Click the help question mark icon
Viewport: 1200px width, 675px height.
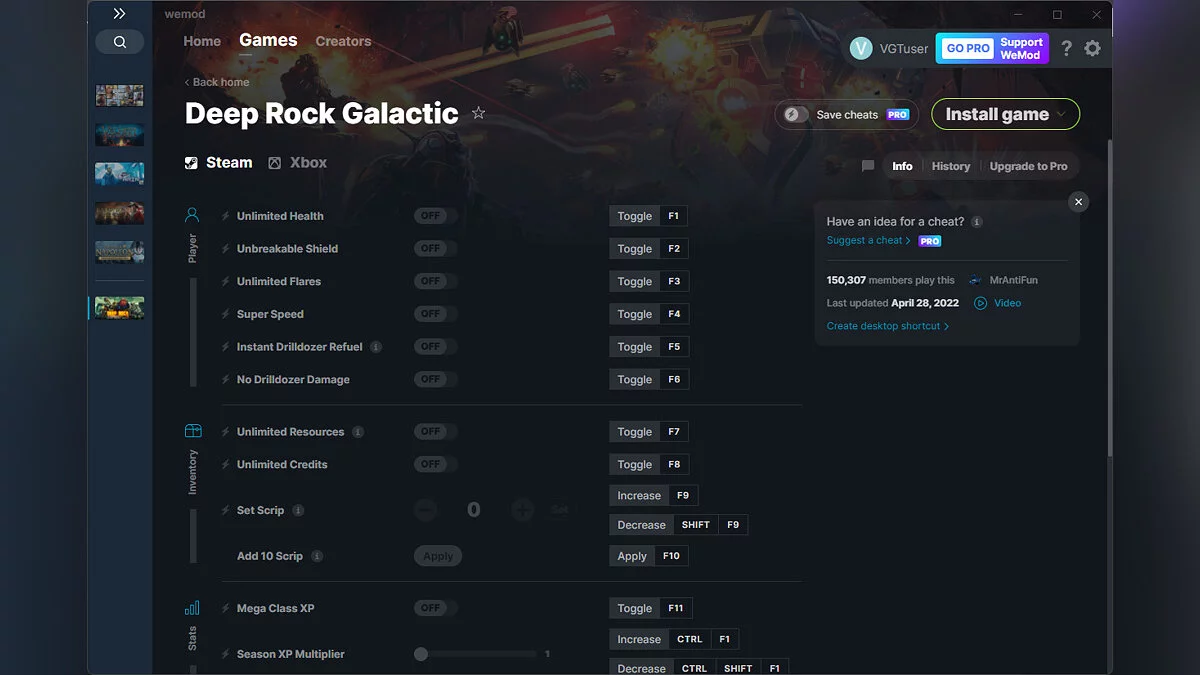tap(1065, 47)
